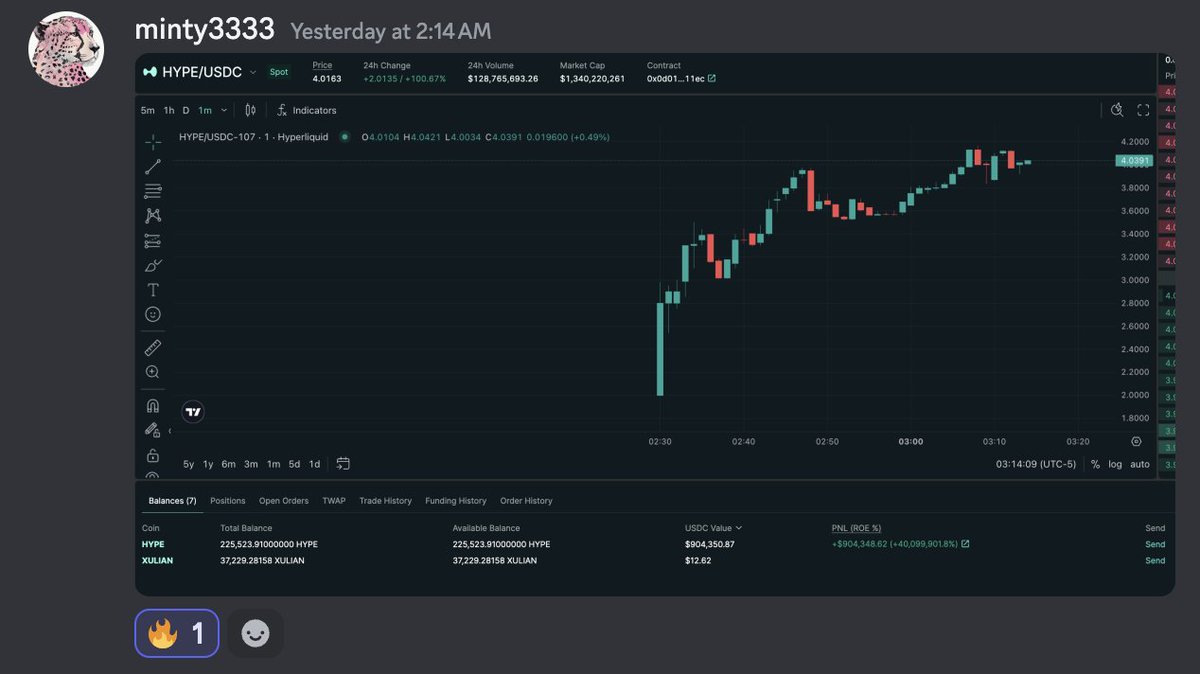Screen dimensions: 1200x674
Task: Toggle the legend visibility dot
Action: (x=345, y=137)
